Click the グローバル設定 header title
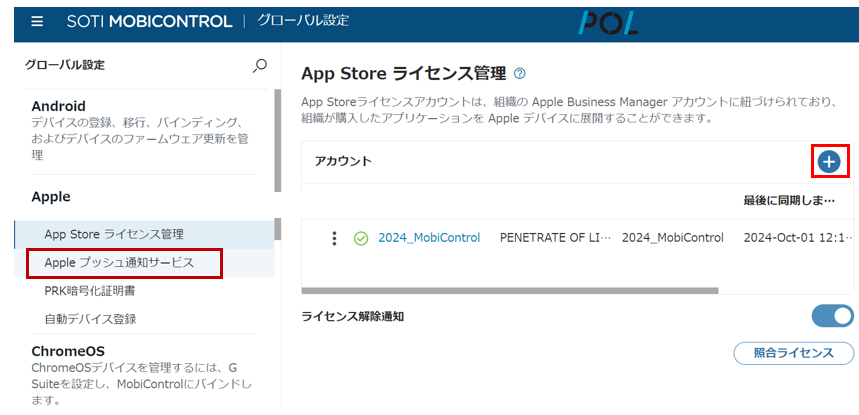The width and height of the screenshot is (859, 415). pos(303,21)
